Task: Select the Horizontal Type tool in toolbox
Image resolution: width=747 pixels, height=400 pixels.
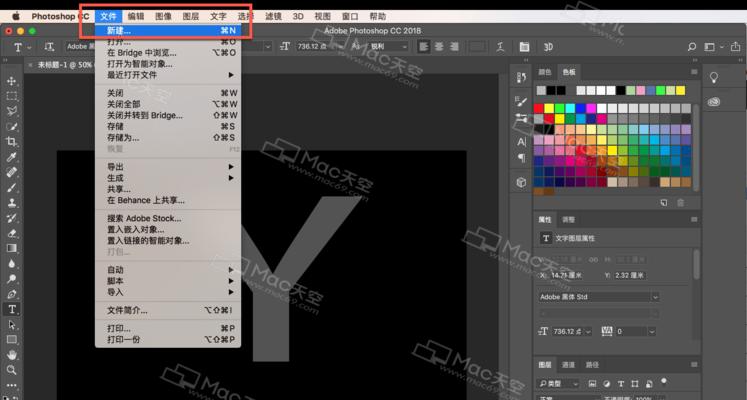Action: pos(11,309)
